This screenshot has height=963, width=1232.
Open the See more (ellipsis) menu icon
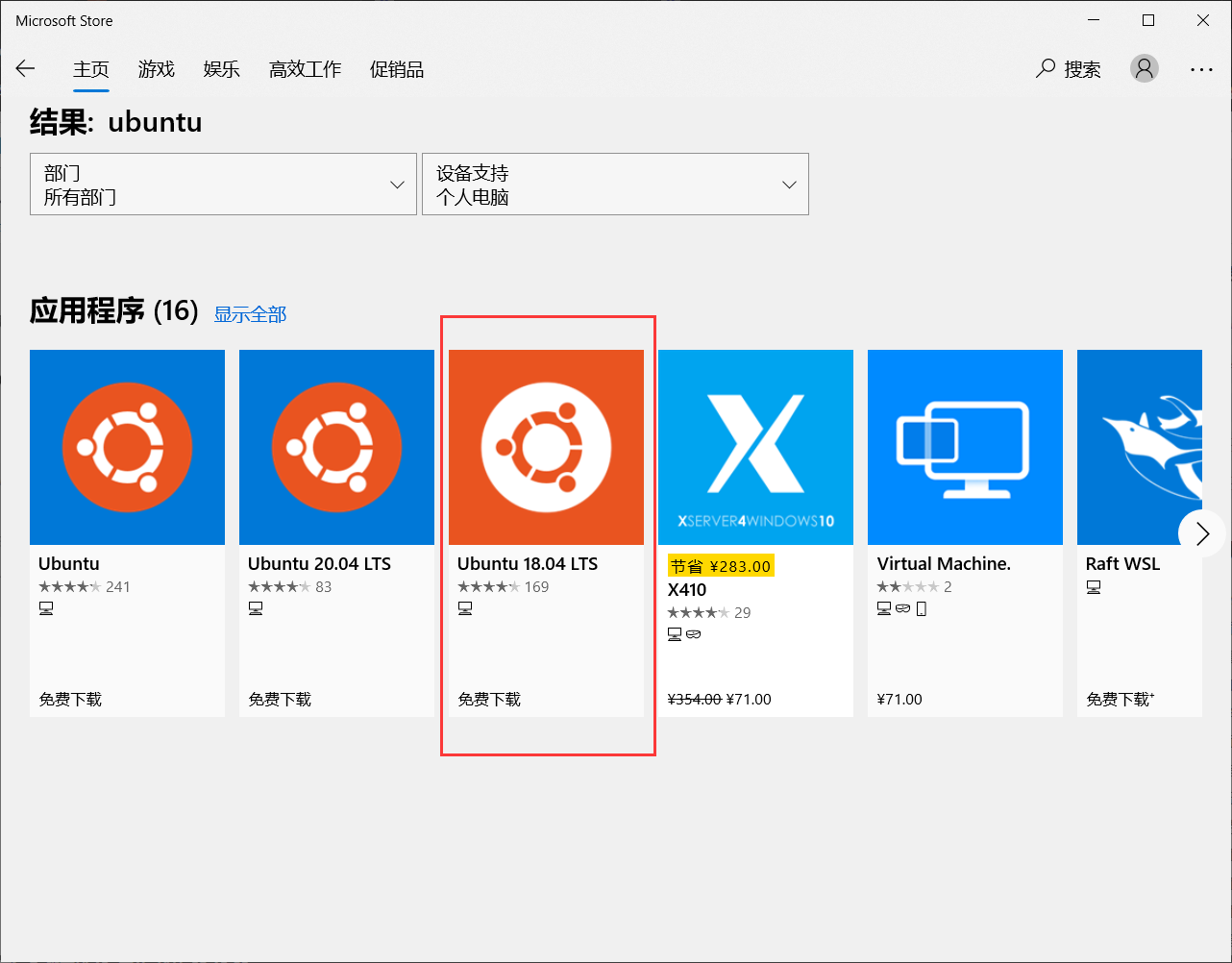pyautogui.click(x=1202, y=68)
